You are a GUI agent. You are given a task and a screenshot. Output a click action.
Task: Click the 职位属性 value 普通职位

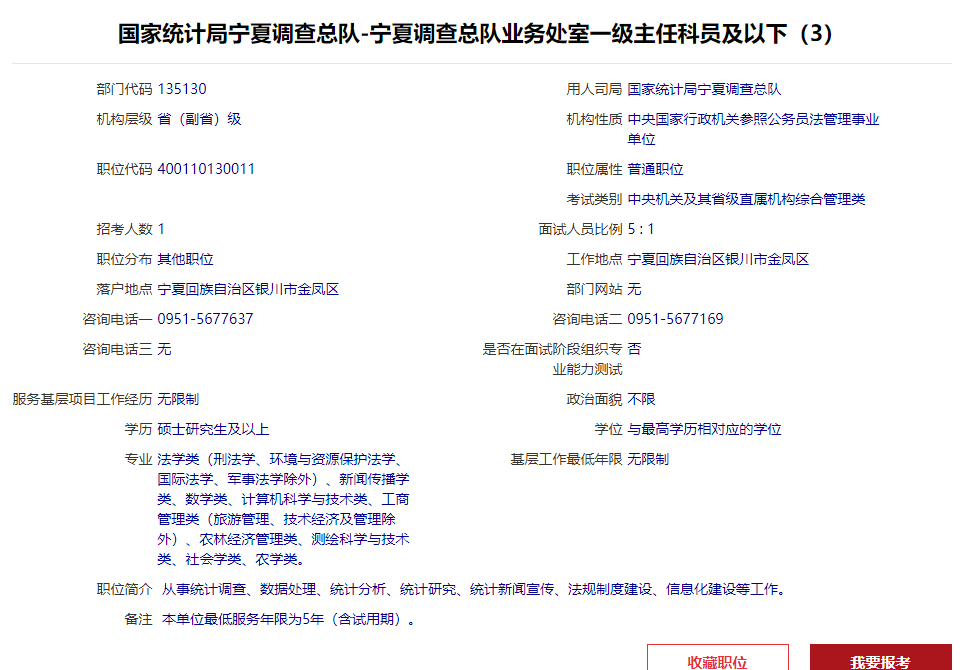(655, 169)
